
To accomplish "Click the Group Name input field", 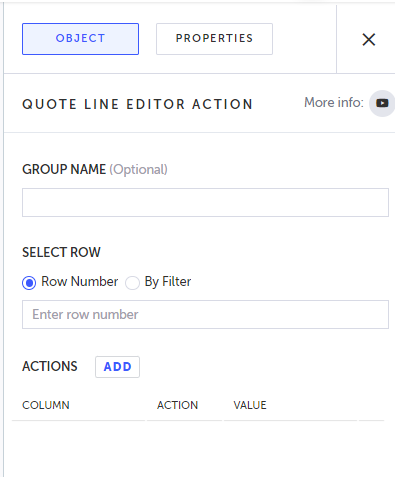I will coord(205,203).
